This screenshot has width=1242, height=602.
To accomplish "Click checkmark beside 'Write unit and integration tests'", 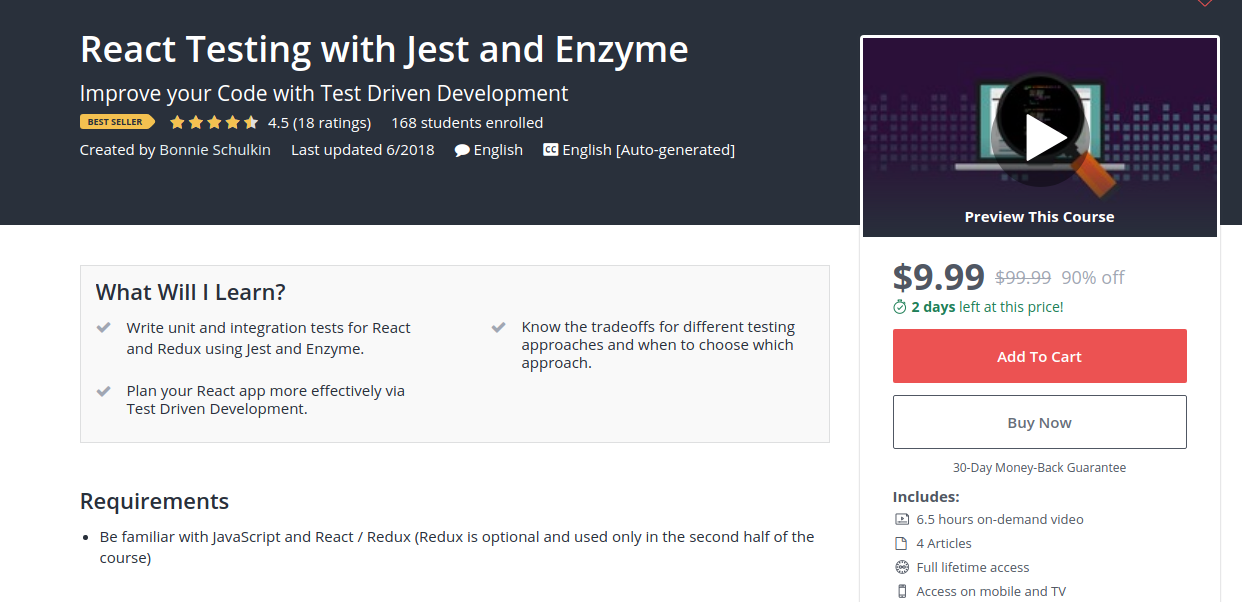I will click(103, 328).
